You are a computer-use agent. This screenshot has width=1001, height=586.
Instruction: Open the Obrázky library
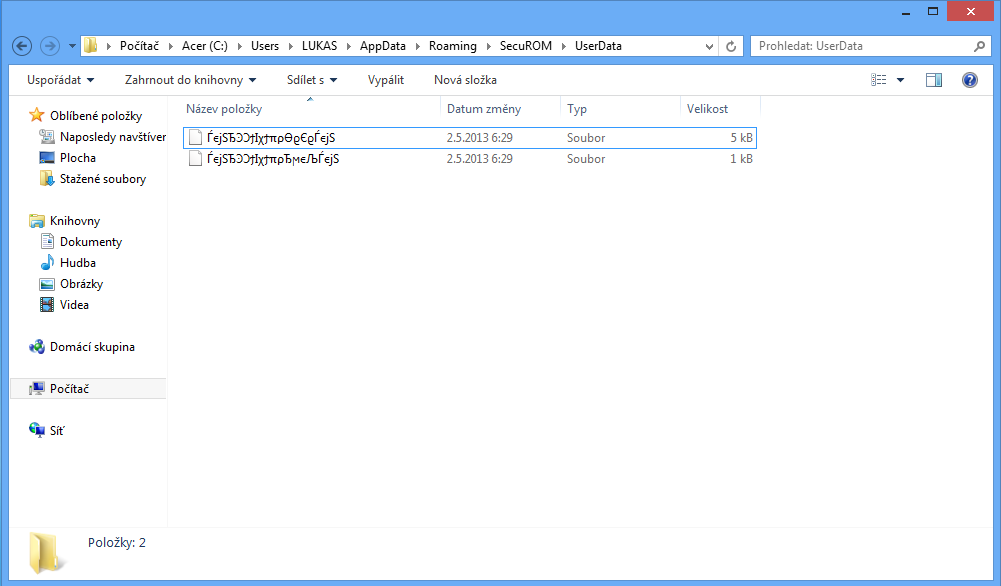pyautogui.click(x=81, y=284)
